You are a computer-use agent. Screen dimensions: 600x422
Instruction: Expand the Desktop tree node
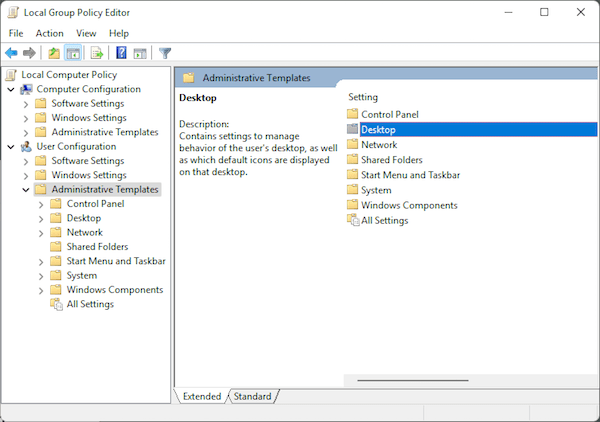click(41, 219)
